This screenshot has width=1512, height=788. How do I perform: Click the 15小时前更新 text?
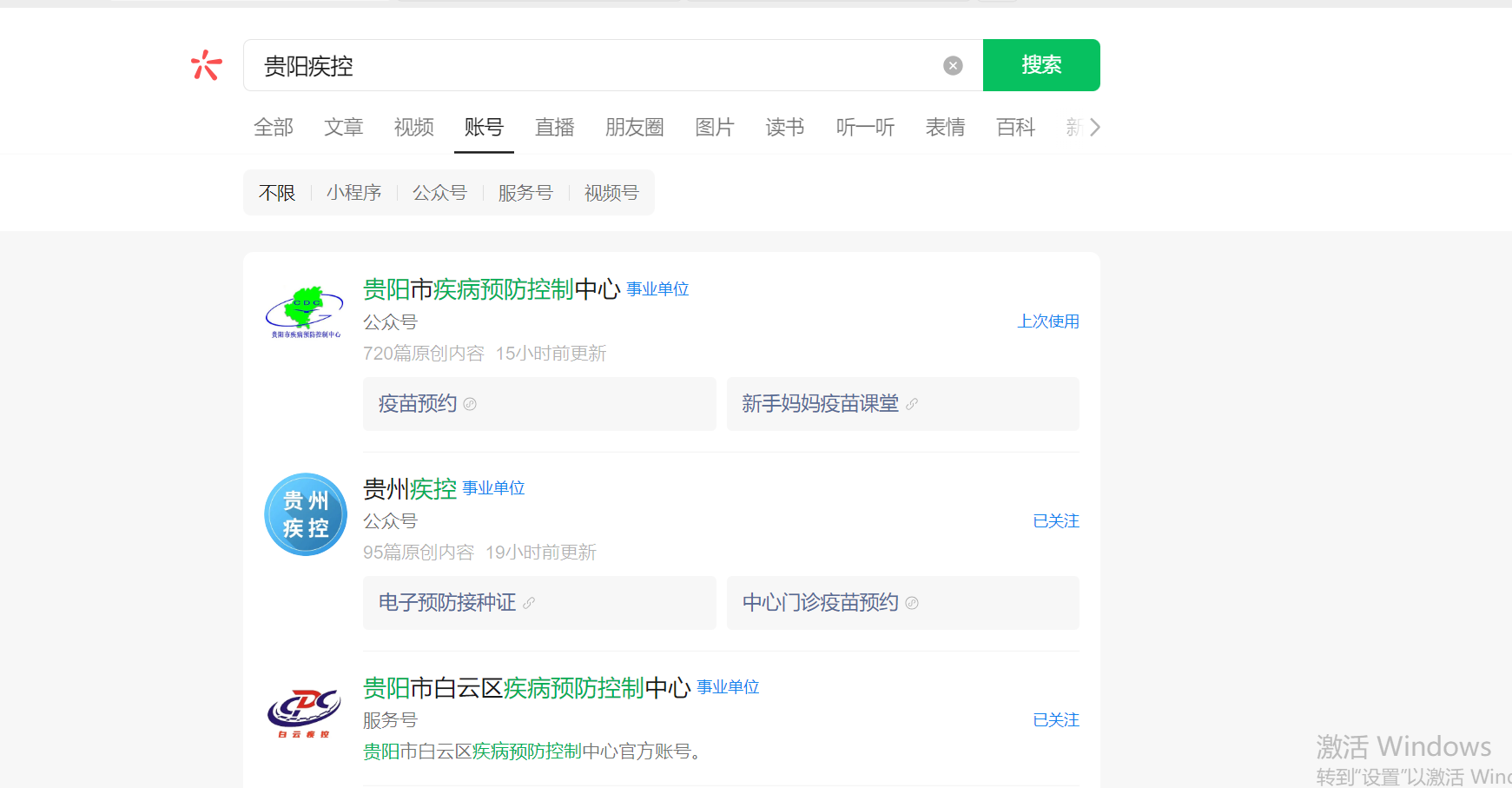coord(551,354)
